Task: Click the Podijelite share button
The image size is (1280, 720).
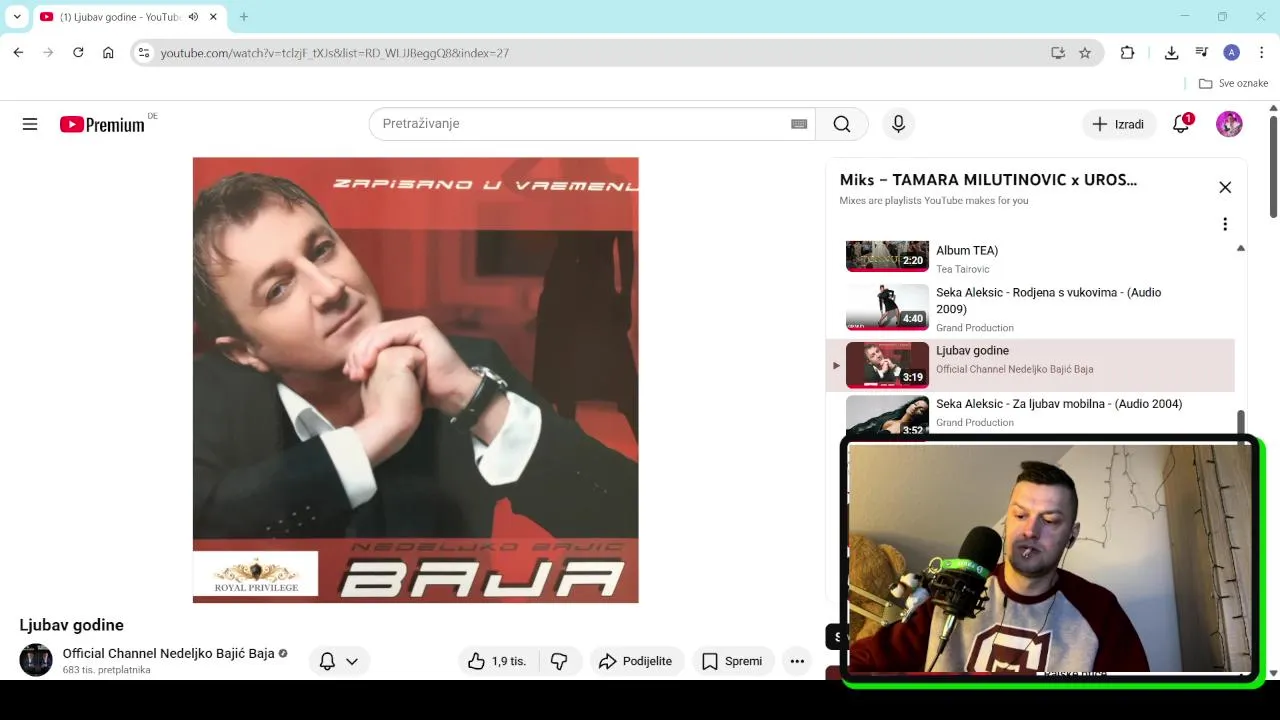Action: (635, 661)
